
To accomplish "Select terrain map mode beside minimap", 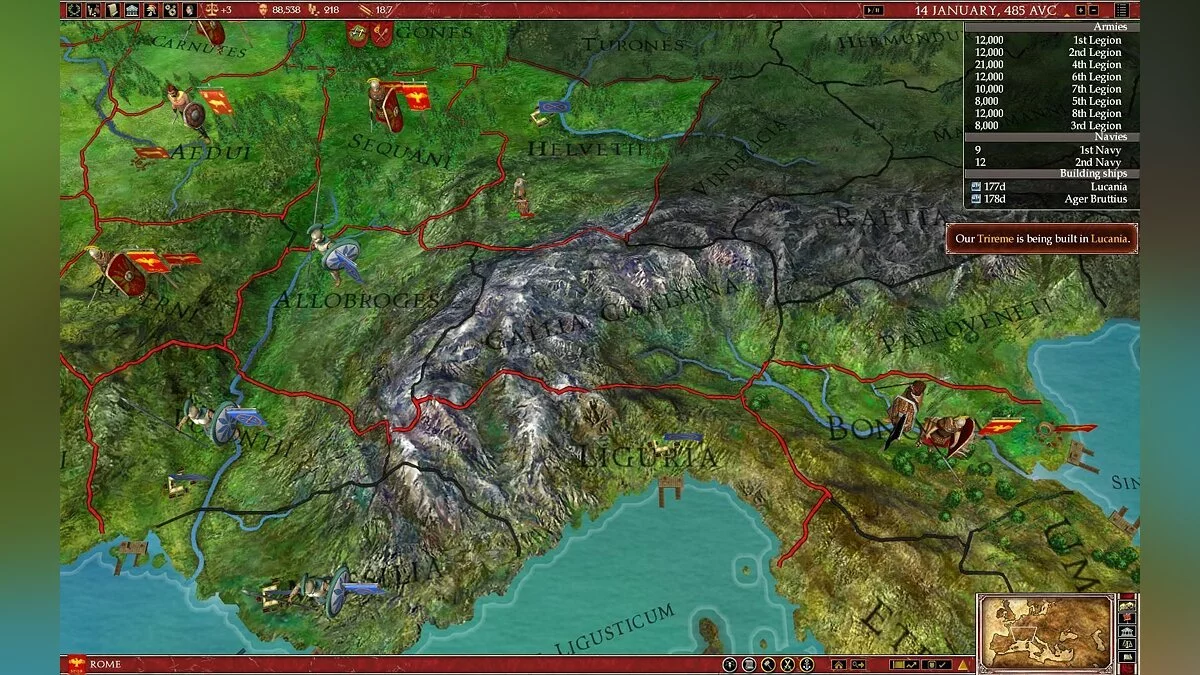I will [1127, 606].
